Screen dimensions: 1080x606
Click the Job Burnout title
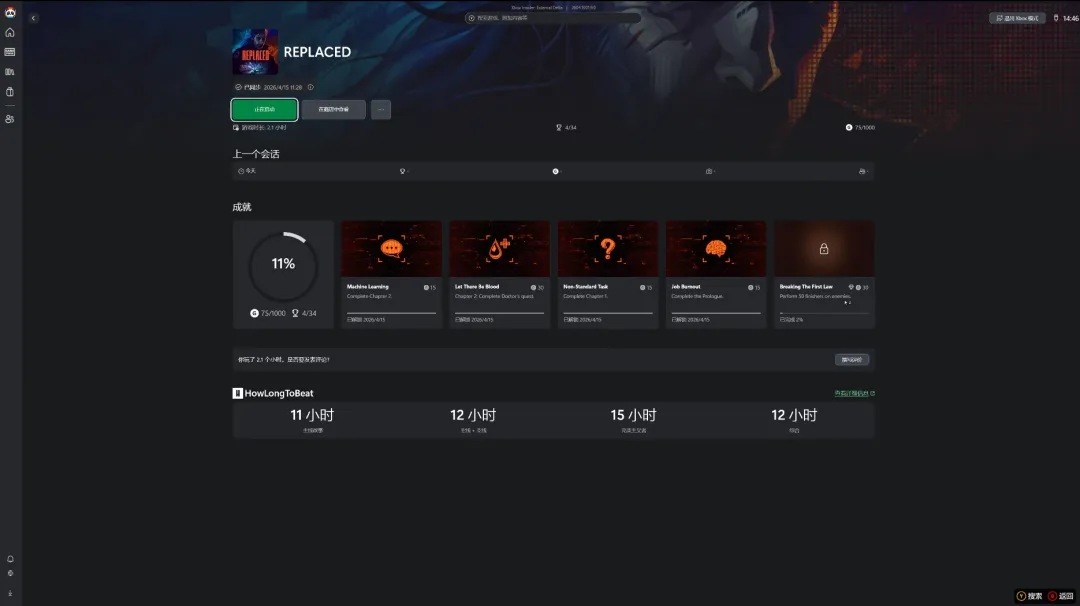click(686, 286)
